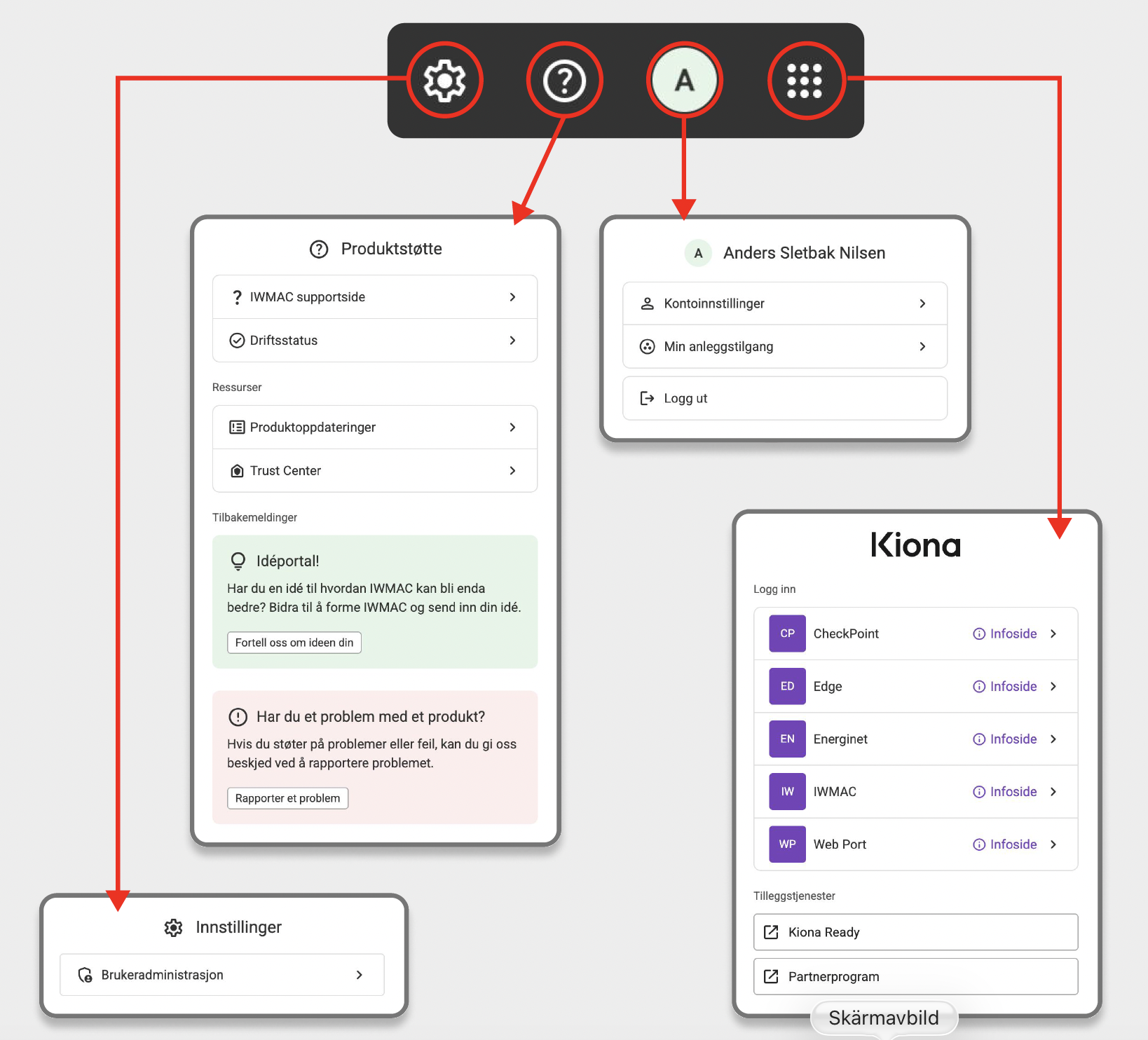Open IWMAC via its row chevron
This screenshot has height=1040, width=1148.
[1053, 791]
